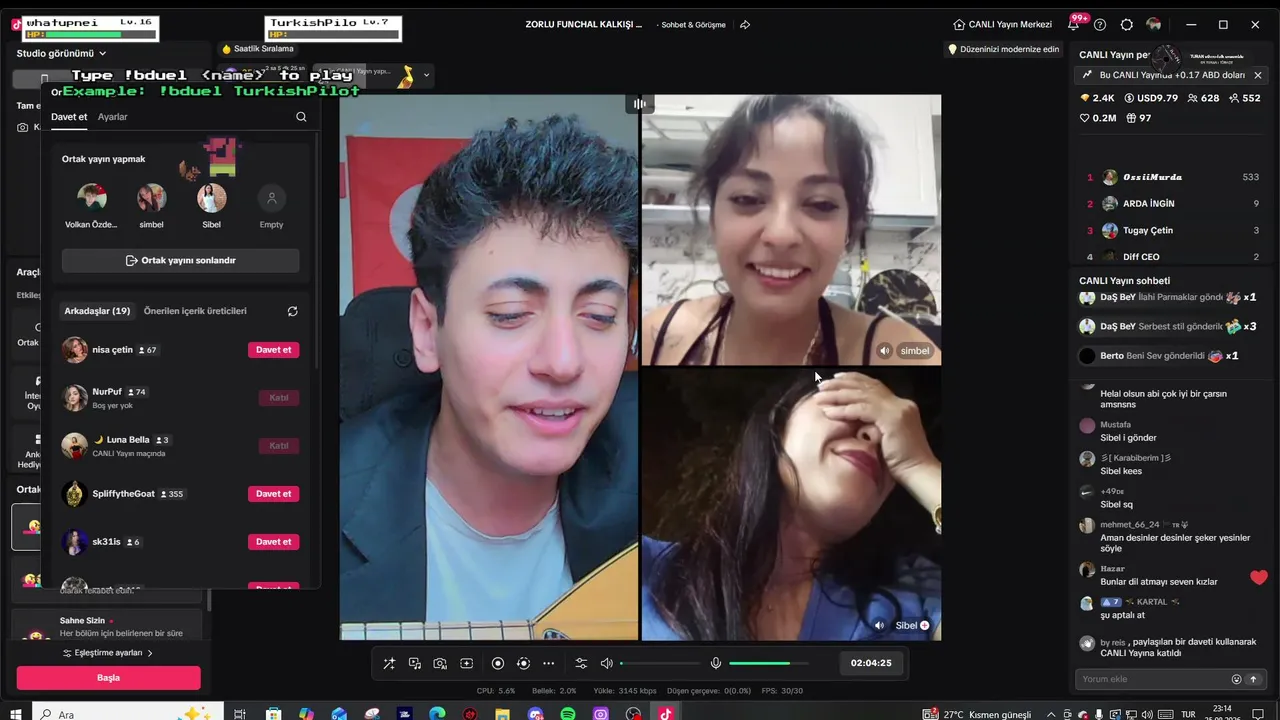Mute simbel's guest audio

[884, 351]
